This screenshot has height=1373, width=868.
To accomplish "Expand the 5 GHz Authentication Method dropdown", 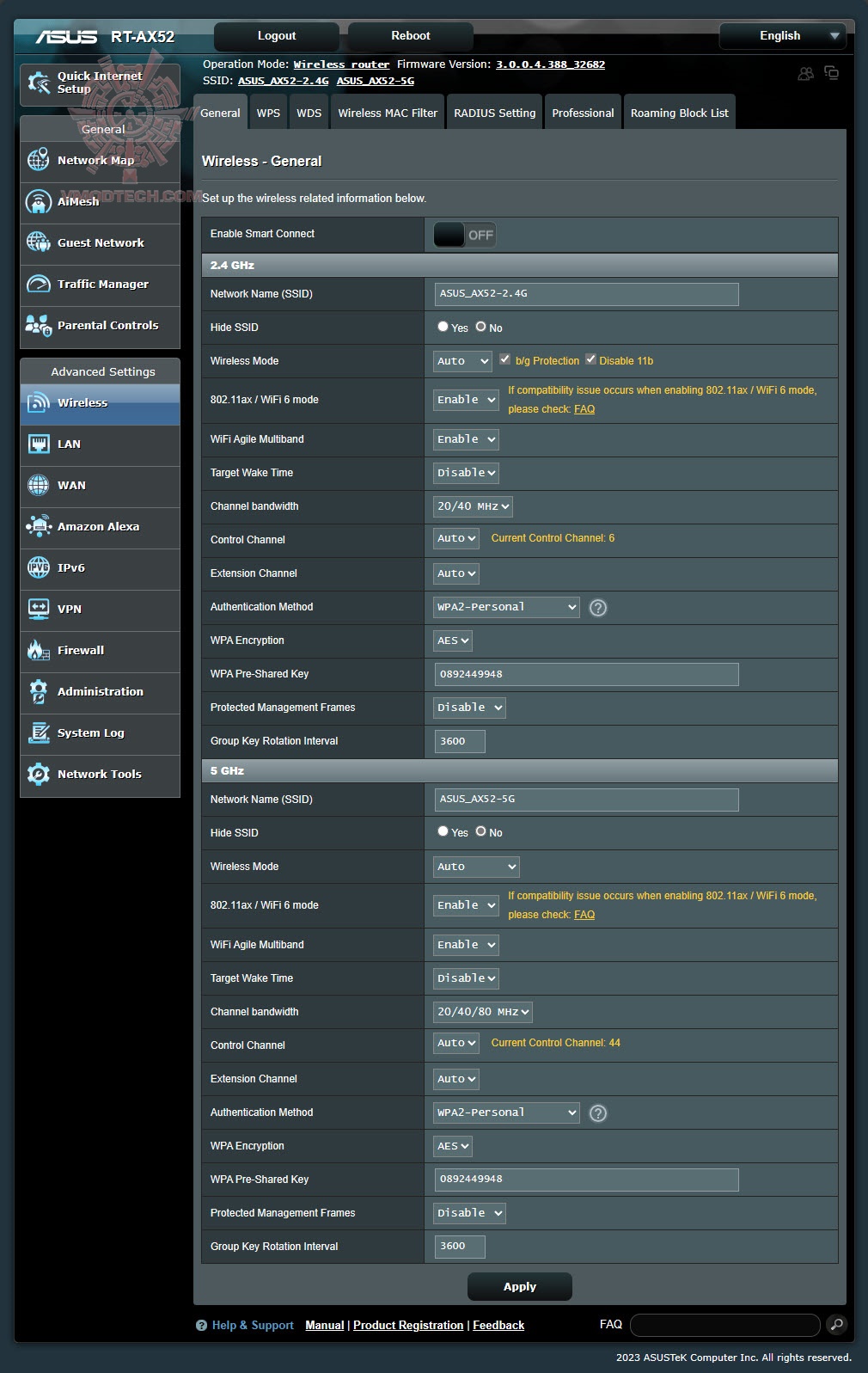I will pos(506,1112).
